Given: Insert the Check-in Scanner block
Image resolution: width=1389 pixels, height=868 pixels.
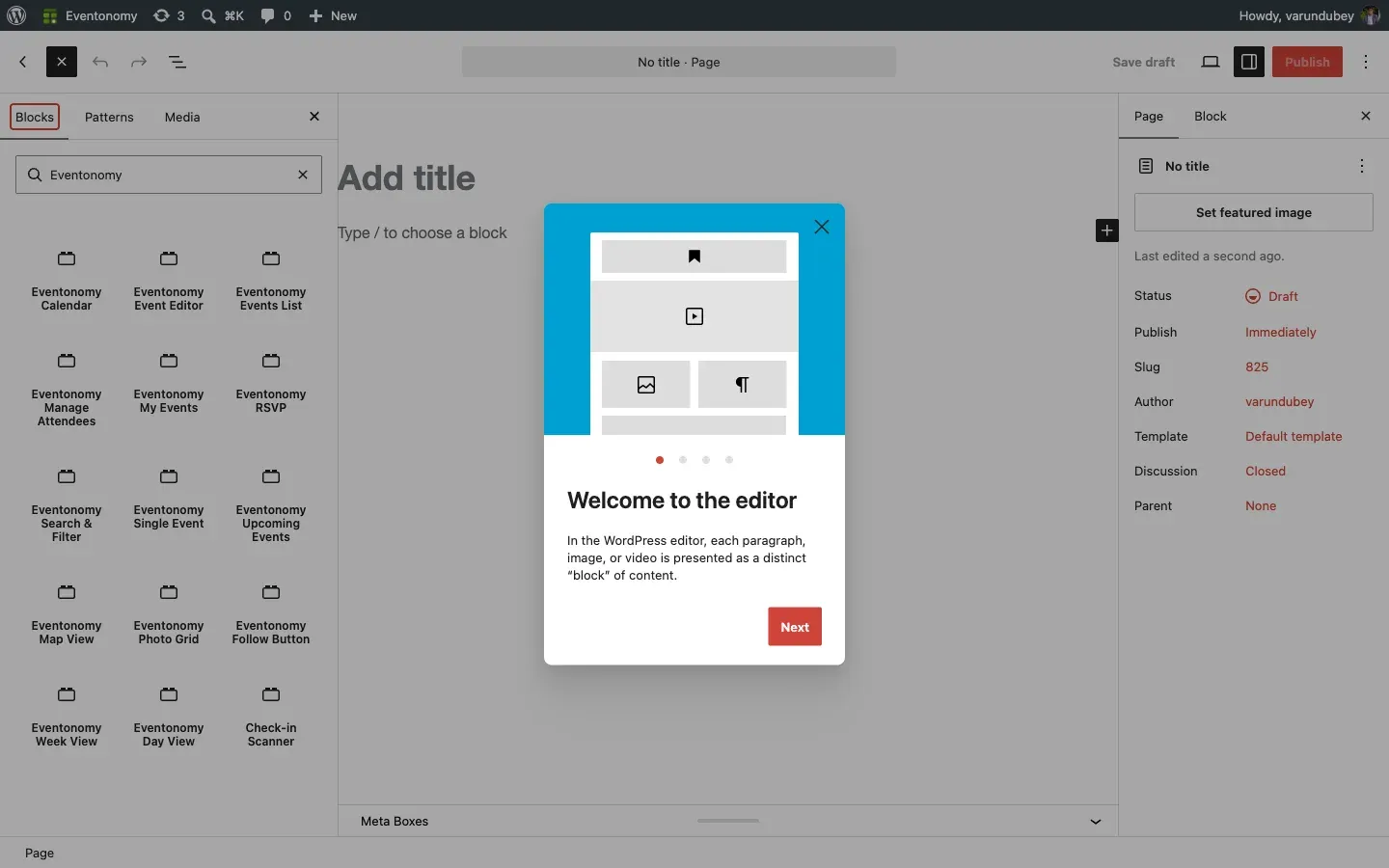Looking at the screenshot, I should point(271,717).
